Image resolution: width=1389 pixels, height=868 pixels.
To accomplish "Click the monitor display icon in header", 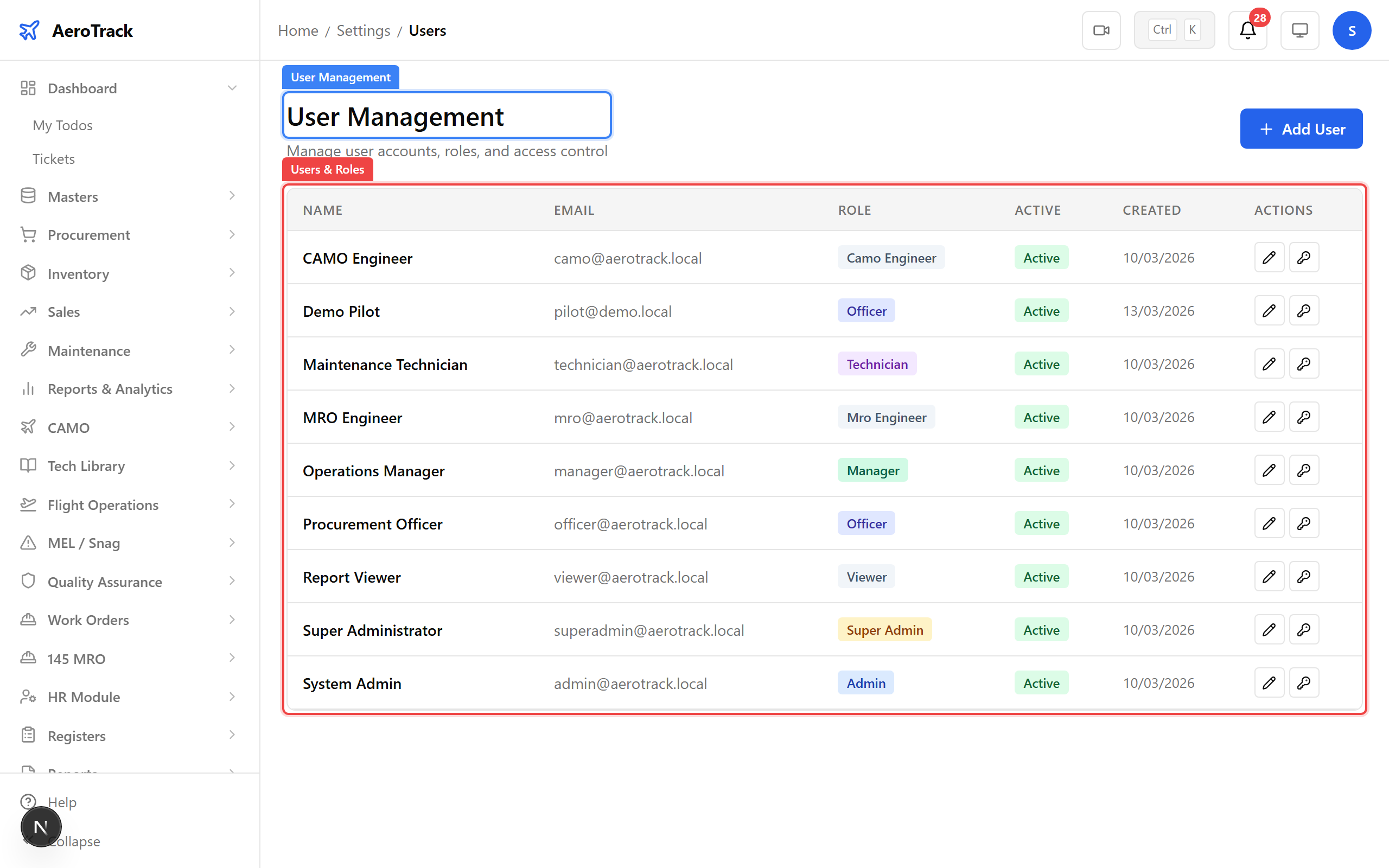I will 1299,30.
